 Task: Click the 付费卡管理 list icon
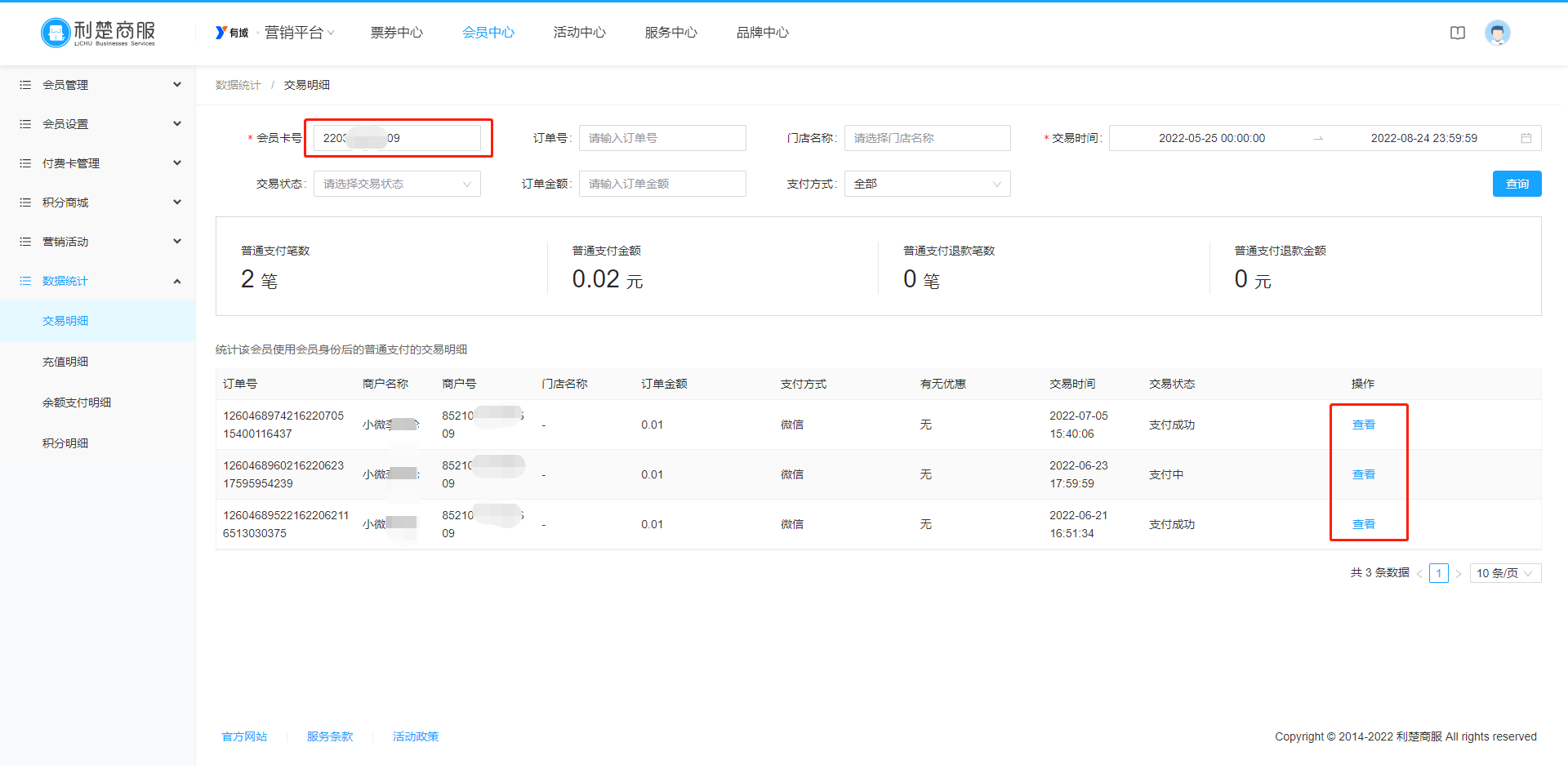(25, 163)
